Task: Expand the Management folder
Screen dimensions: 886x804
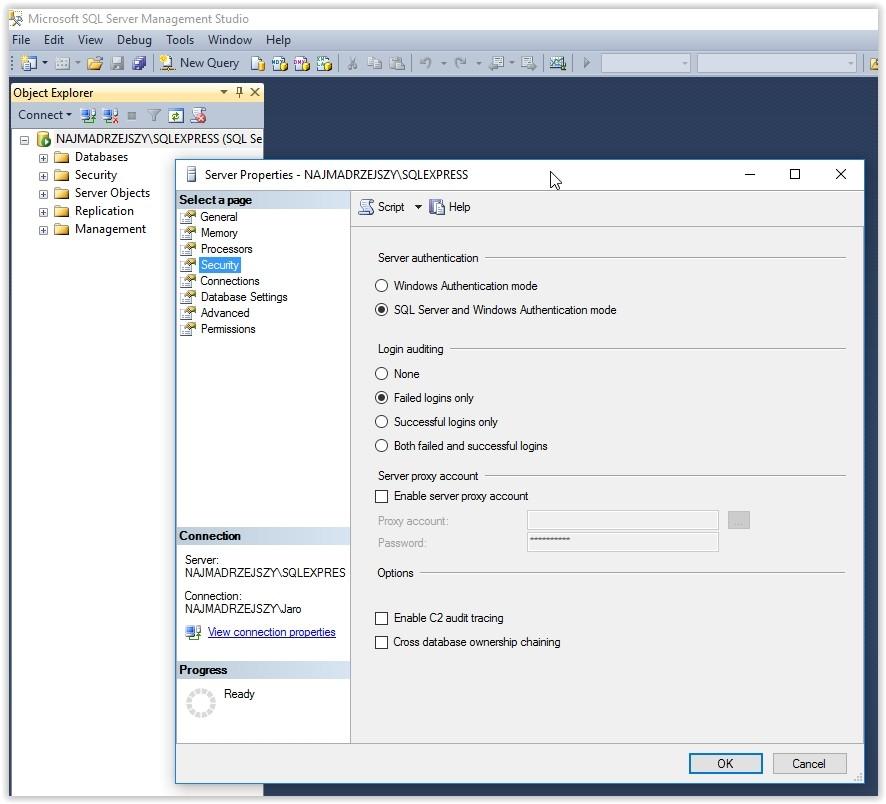Action: tap(43, 231)
